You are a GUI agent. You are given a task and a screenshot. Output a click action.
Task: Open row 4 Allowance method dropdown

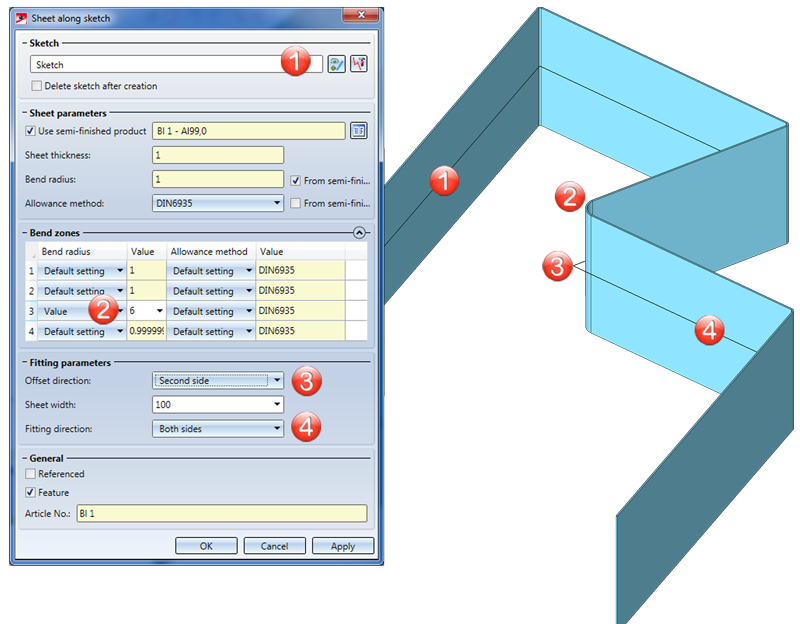(x=249, y=331)
